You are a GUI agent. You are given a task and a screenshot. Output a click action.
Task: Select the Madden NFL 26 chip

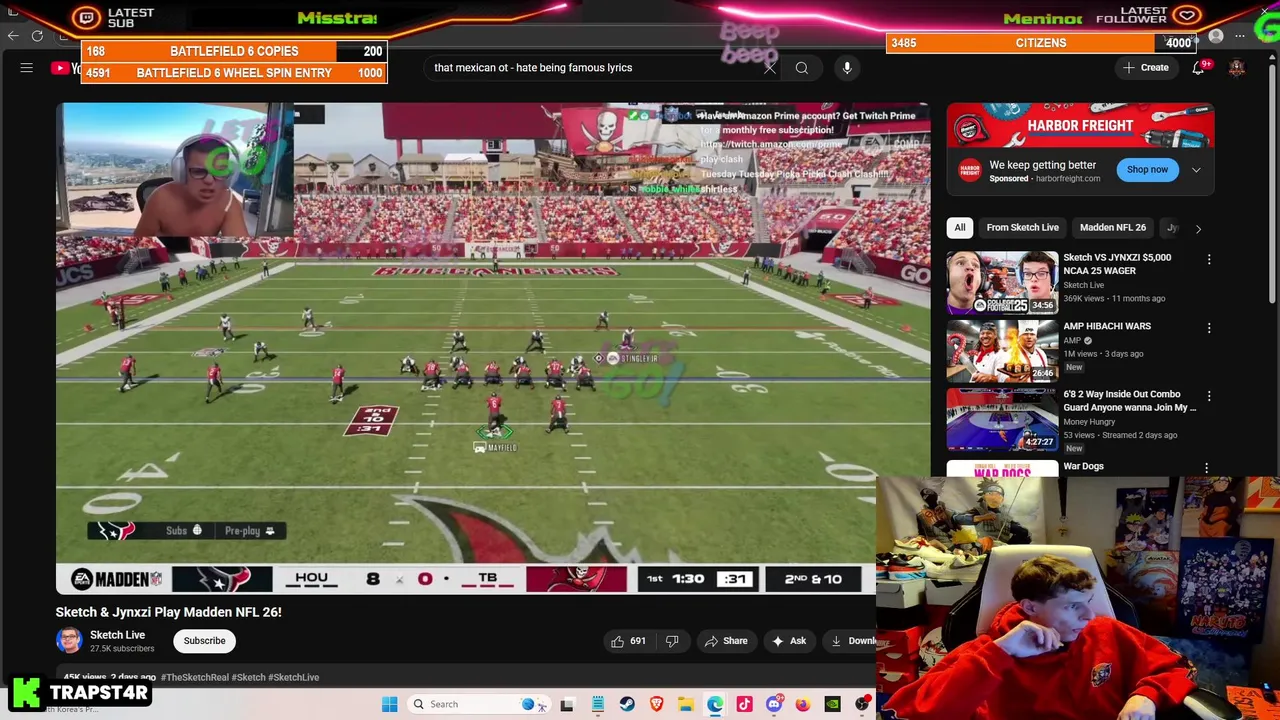tap(1112, 228)
